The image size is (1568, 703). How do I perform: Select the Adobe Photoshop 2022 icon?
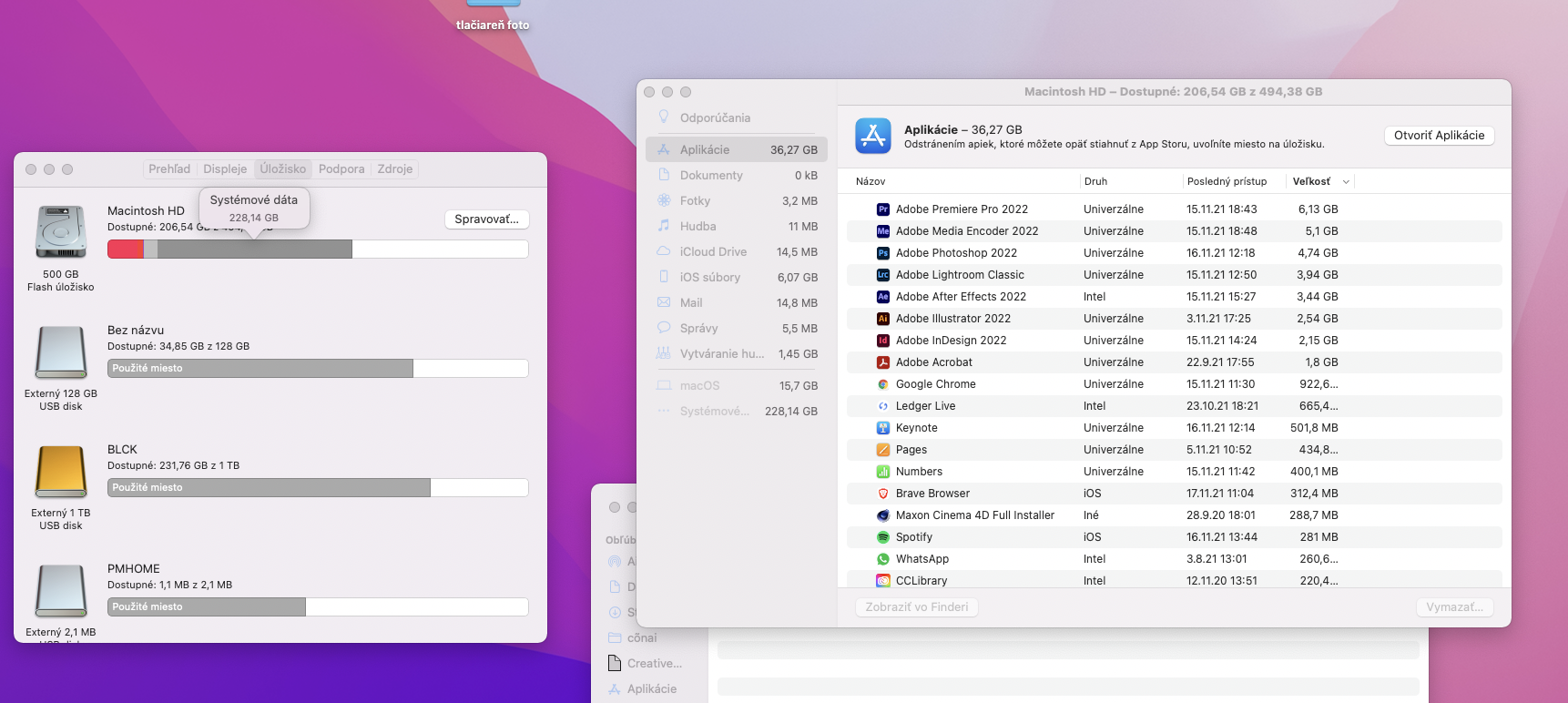pyautogui.click(x=882, y=253)
